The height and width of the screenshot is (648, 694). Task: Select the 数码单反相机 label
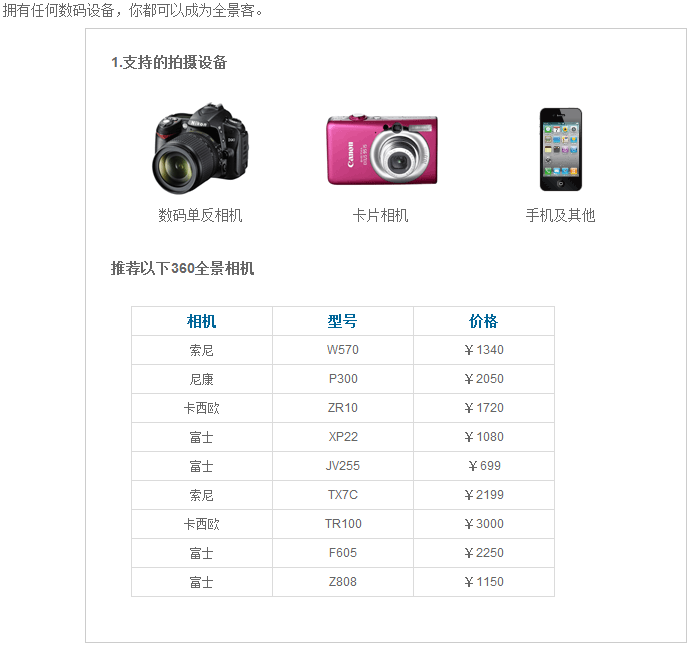pos(200,216)
